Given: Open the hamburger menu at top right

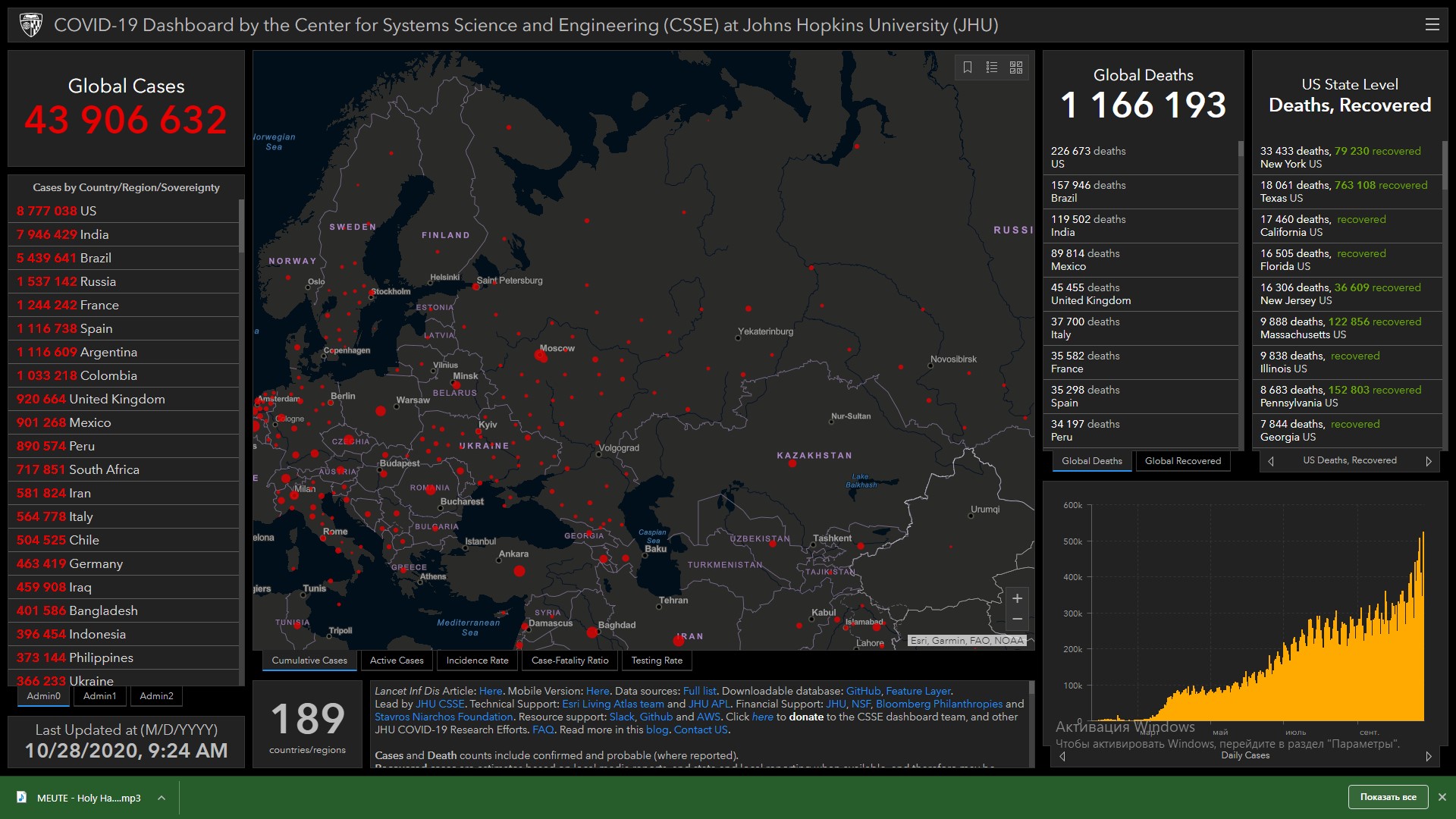Looking at the screenshot, I should click(1432, 25).
